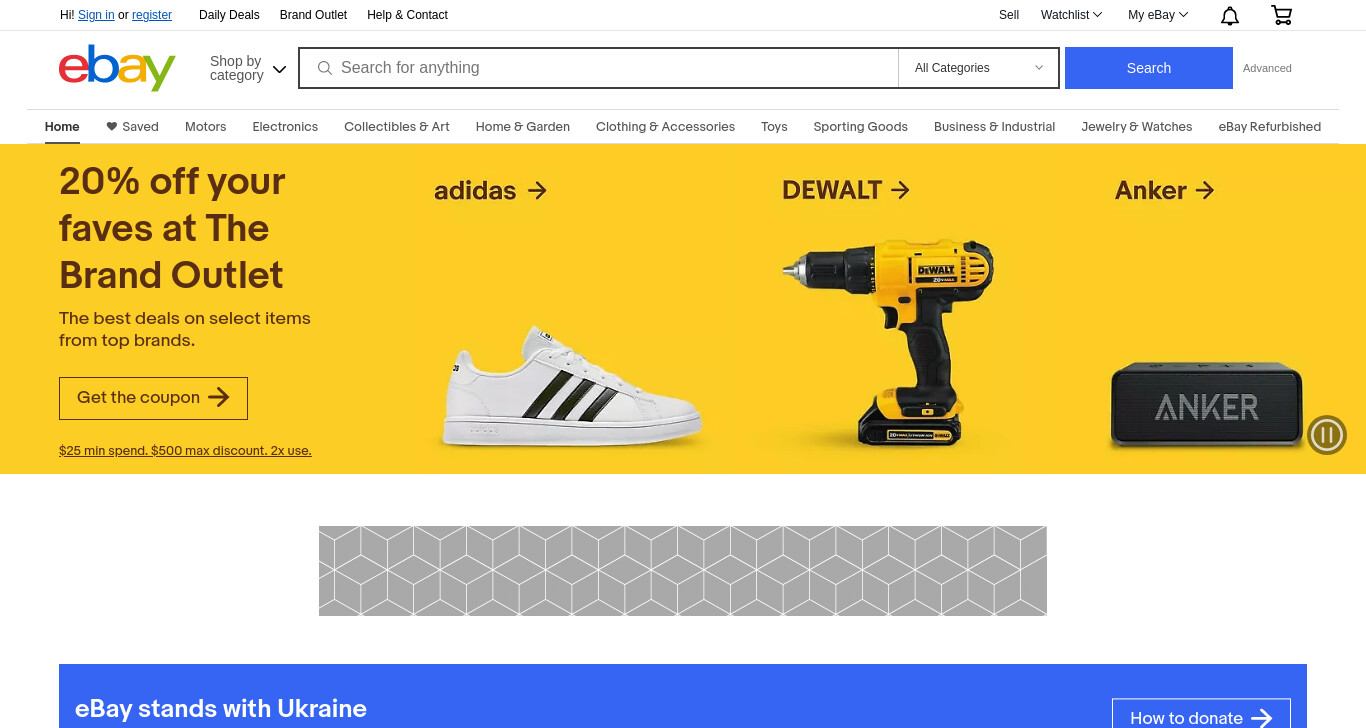The height and width of the screenshot is (728, 1366).
Task: Open the Motors category
Action: click(x=205, y=127)
